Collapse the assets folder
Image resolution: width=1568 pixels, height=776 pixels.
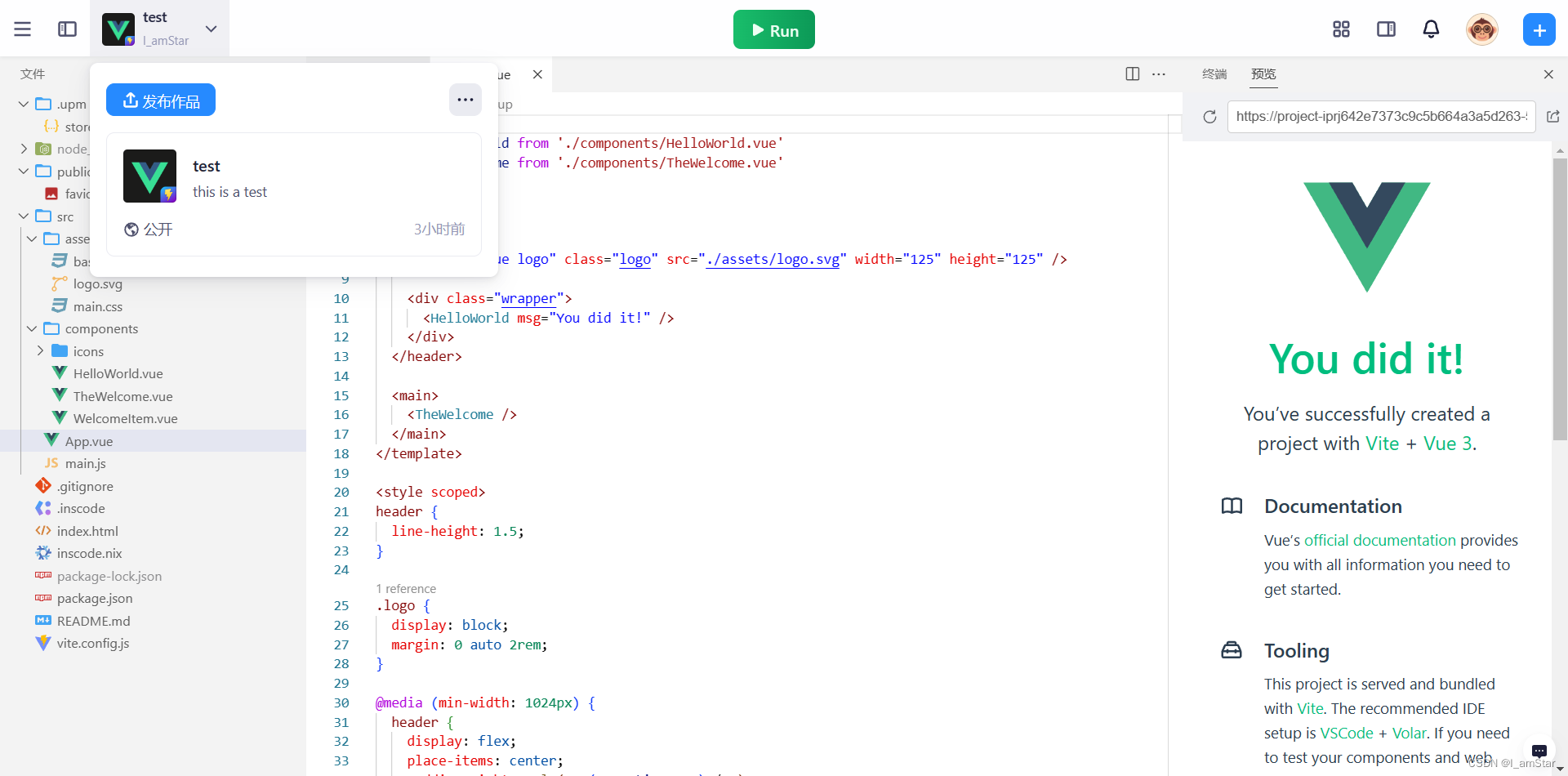click(x=32, y=239)
